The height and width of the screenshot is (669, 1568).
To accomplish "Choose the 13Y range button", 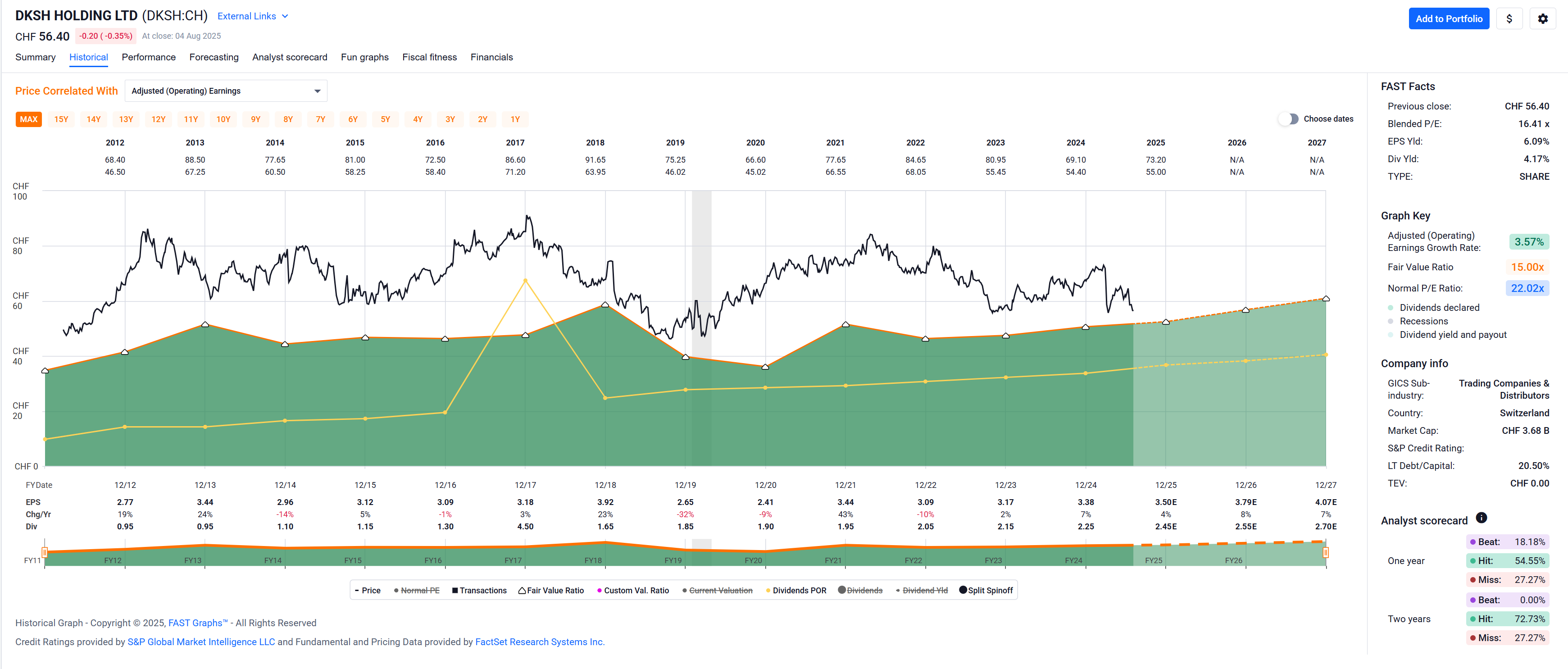I will tap(126, 119).
